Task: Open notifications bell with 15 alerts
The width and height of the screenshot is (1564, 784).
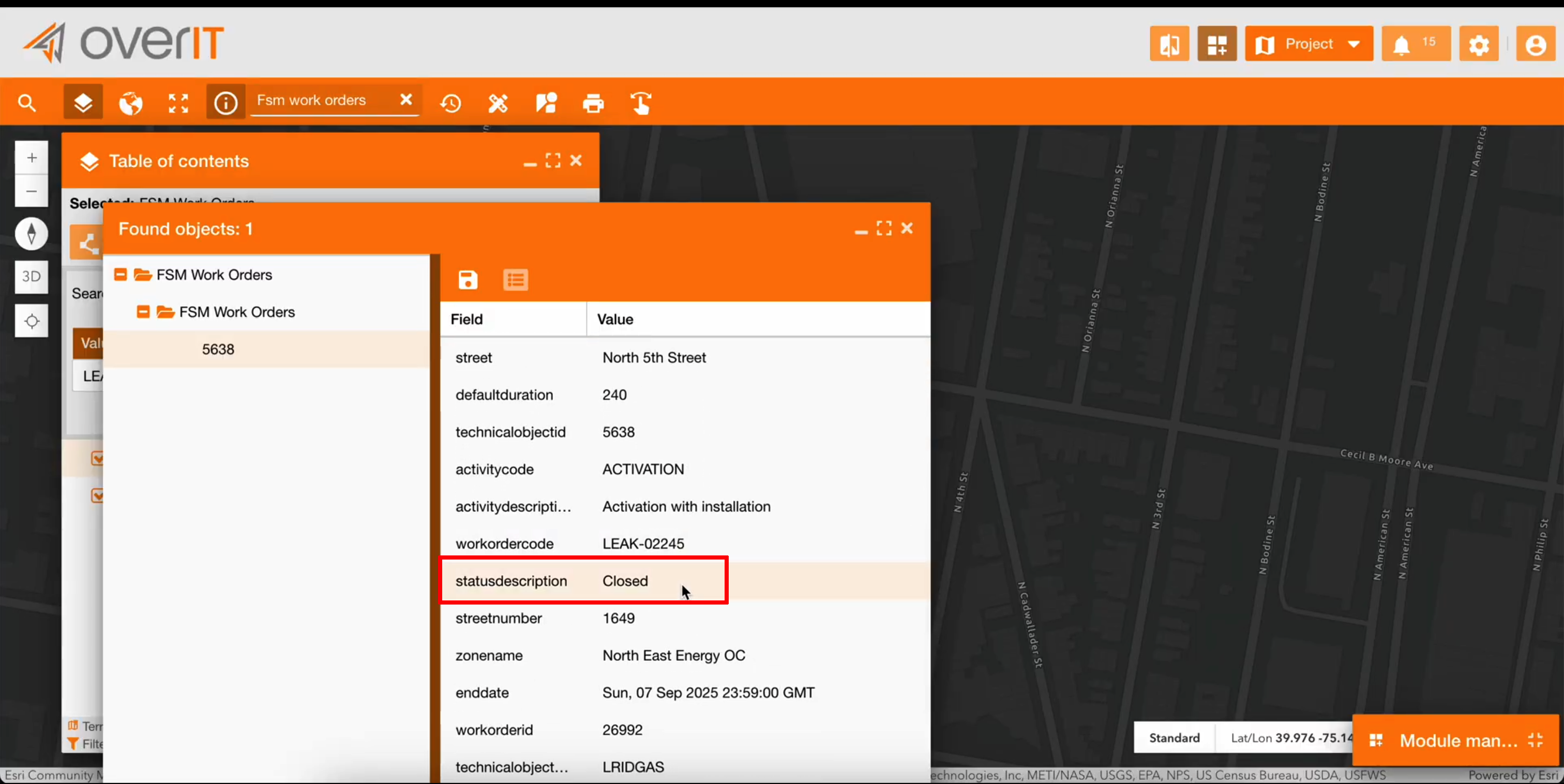Action: 1416,44
